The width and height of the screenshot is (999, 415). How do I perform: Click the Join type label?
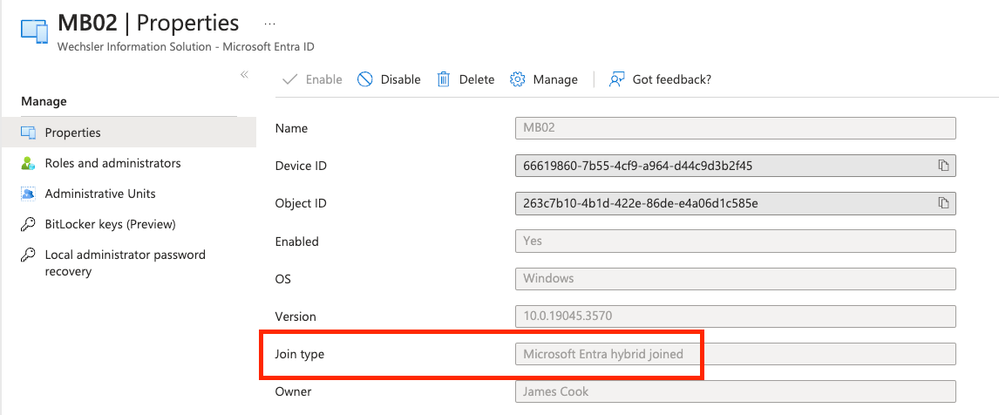pos(299,354)
